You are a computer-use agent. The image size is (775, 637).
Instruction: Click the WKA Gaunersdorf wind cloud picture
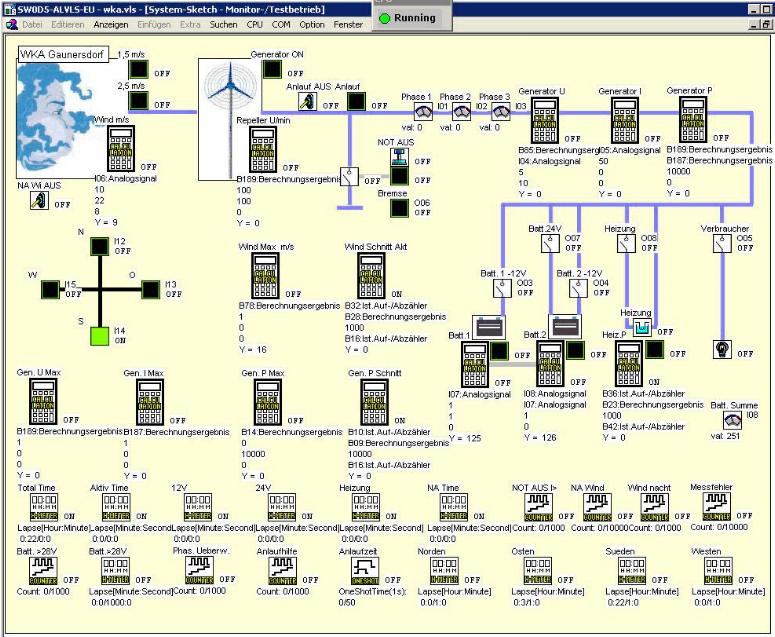pyautogui.click(x=55, y=120)
